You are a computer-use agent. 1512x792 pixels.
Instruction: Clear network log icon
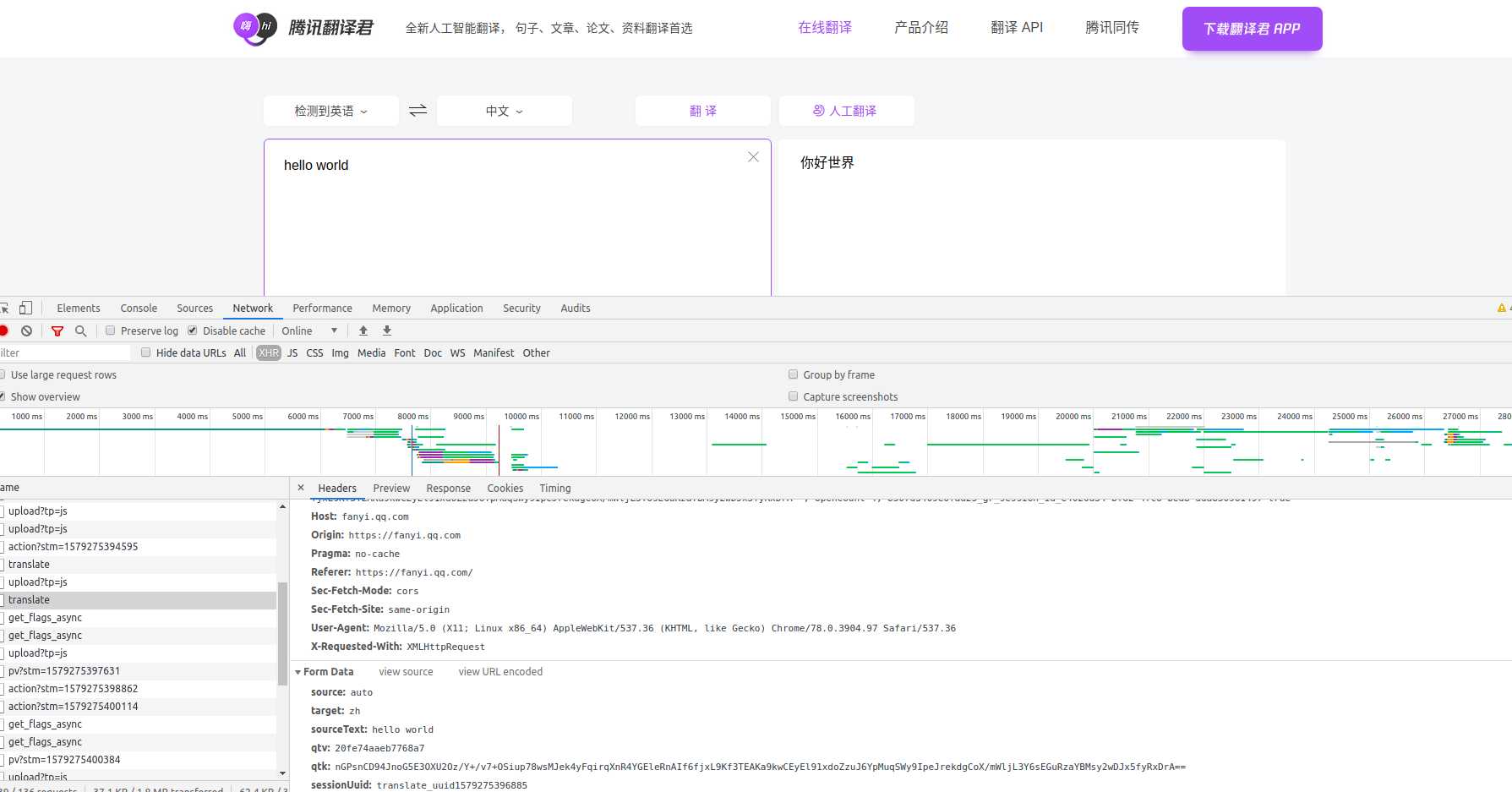pos(27,330)
